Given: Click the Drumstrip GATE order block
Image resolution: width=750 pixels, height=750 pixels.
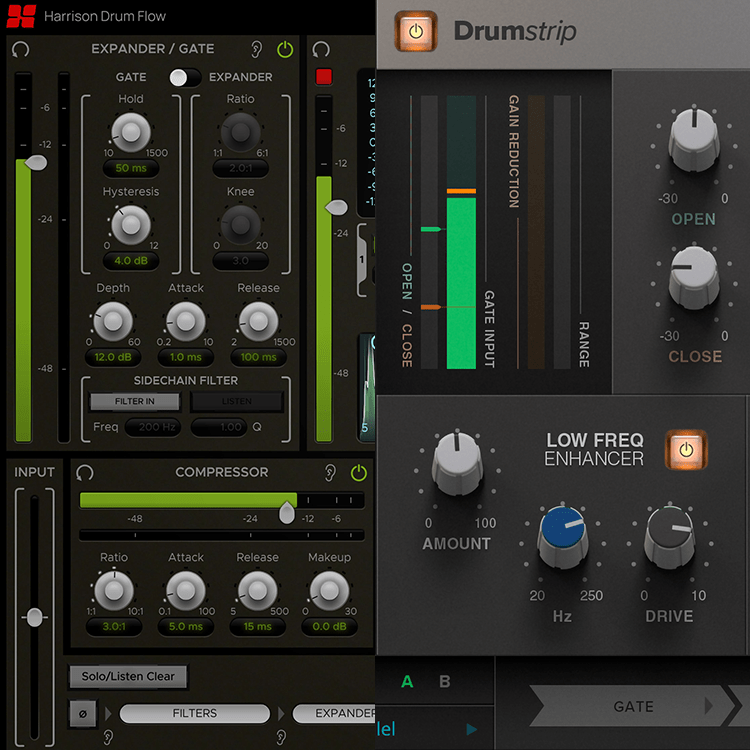Looking at the screenshot, I should coord(633,706).
